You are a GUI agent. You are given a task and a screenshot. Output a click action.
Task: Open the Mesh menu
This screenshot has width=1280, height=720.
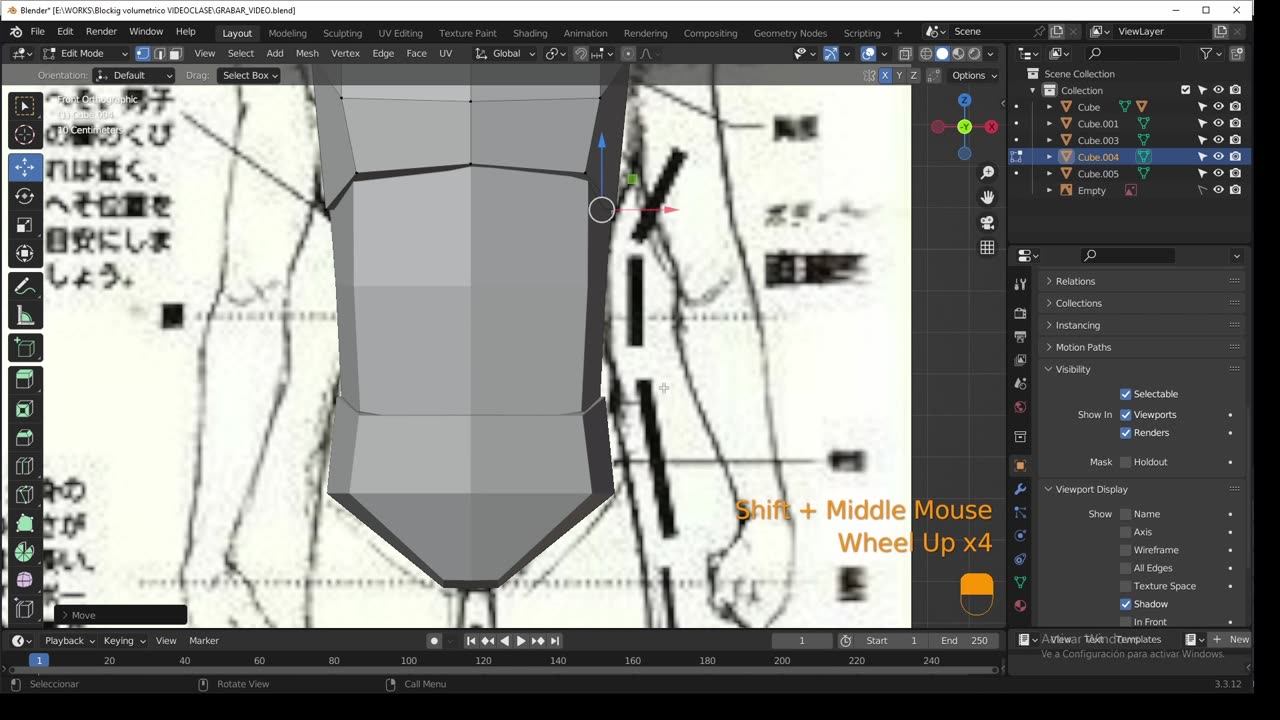(307, 54)
